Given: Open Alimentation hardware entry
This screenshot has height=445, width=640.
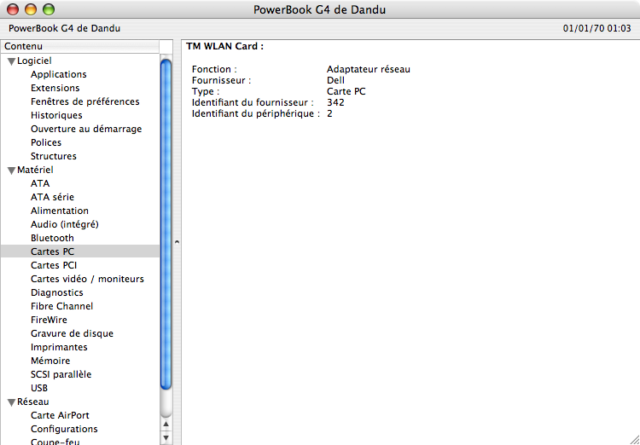Looking at the screenshot, I should click(60, 211).
